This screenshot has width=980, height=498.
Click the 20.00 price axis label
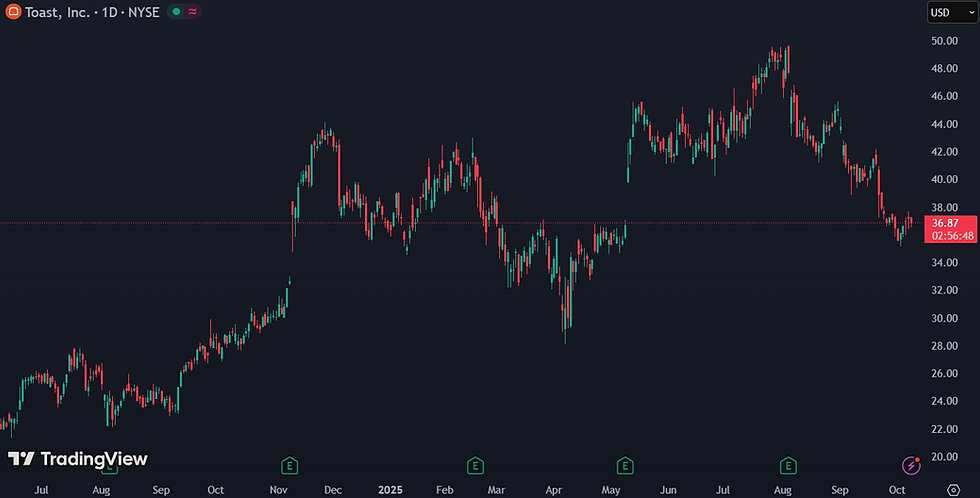point(944,456)
